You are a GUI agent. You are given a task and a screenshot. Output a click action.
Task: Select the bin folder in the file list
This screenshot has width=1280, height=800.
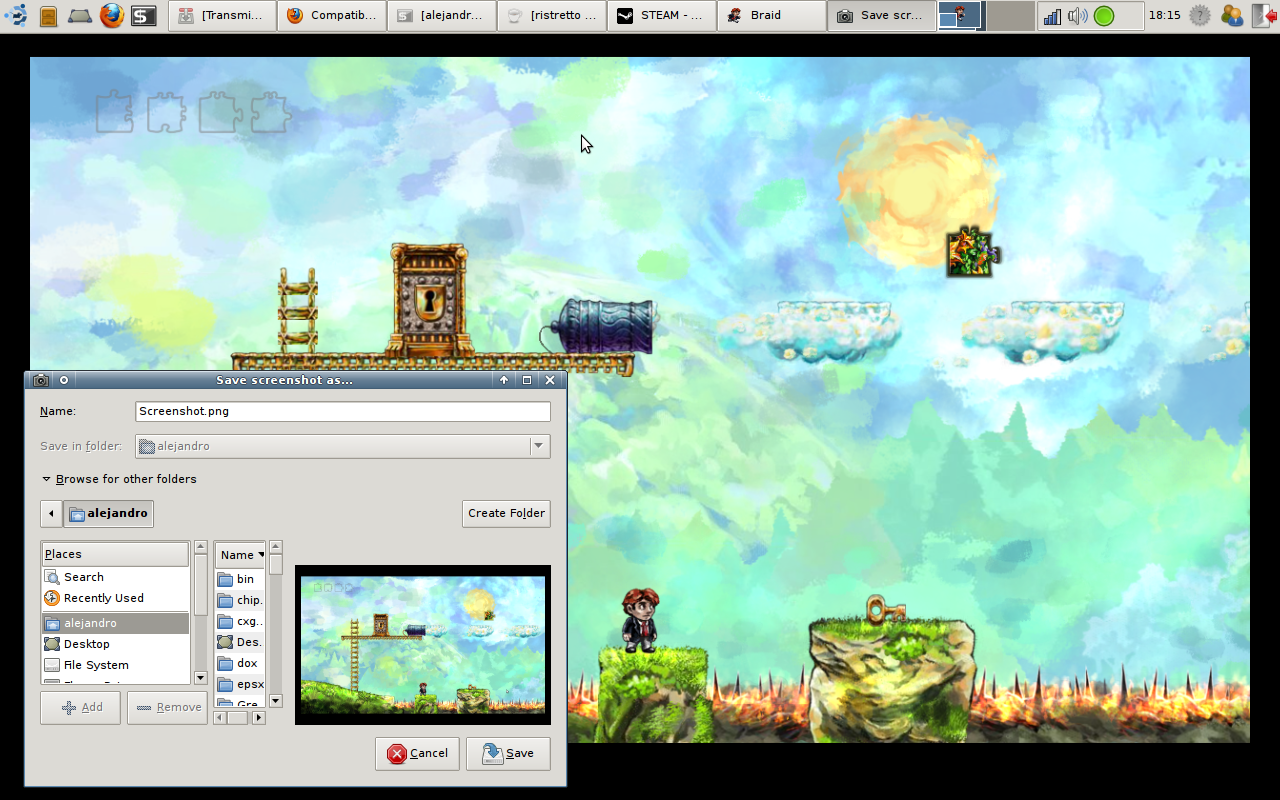pyautogui.click(x=240, y=579)
